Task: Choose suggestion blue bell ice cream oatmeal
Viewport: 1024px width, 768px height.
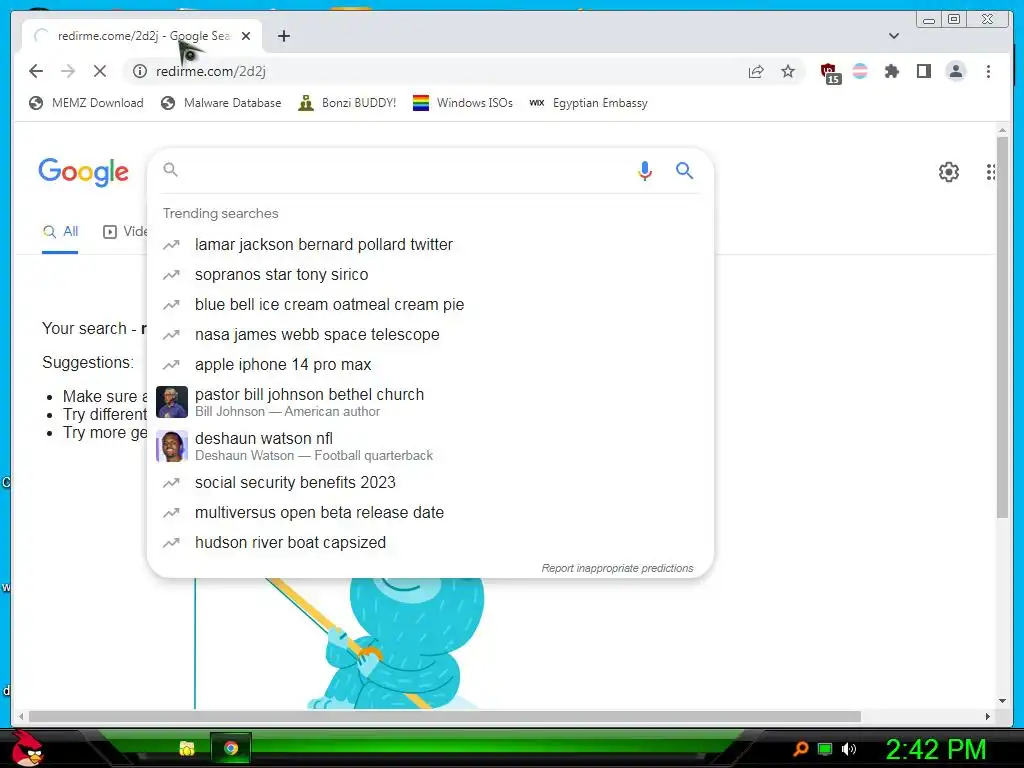Action: pos(329,304)
